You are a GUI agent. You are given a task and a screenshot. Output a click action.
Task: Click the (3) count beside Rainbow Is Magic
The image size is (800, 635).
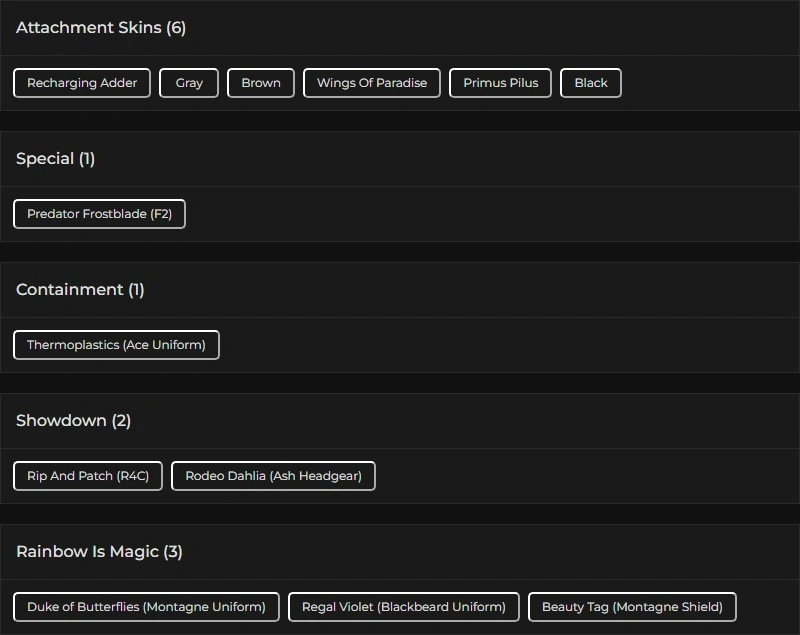(x=173, y=552)
